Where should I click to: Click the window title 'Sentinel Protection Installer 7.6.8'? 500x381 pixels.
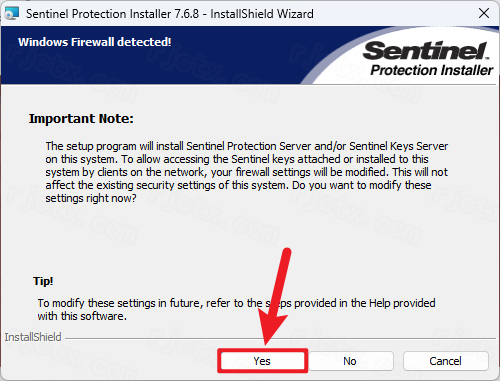pyautogui.click(x=112, y=14)
